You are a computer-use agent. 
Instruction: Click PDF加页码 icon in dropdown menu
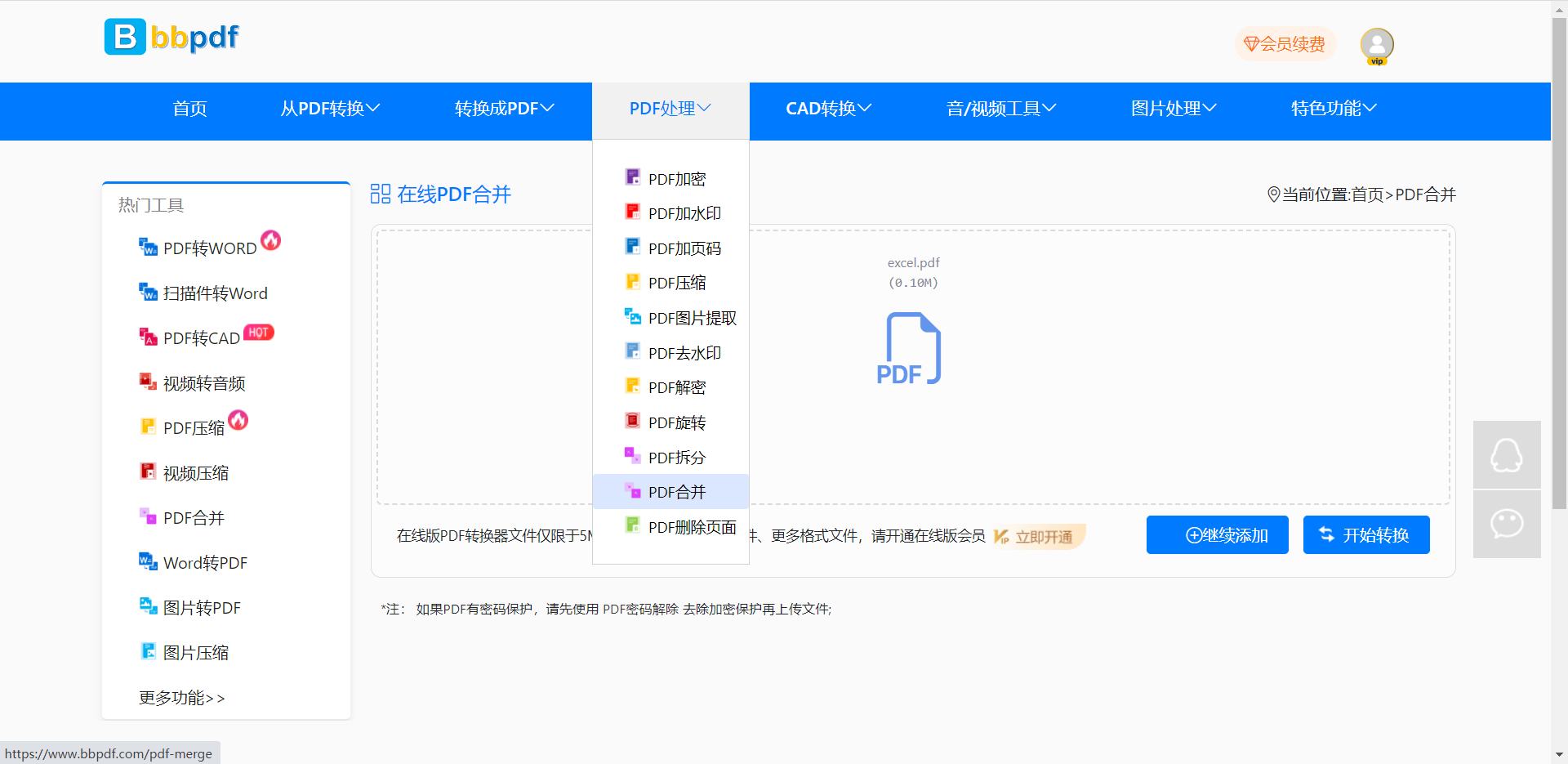coord(633,247)
